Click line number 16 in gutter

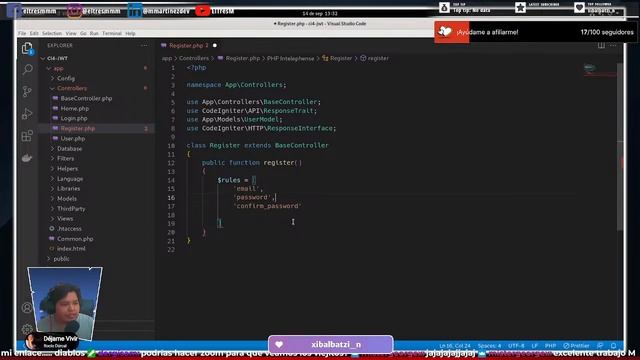[171, 198]
